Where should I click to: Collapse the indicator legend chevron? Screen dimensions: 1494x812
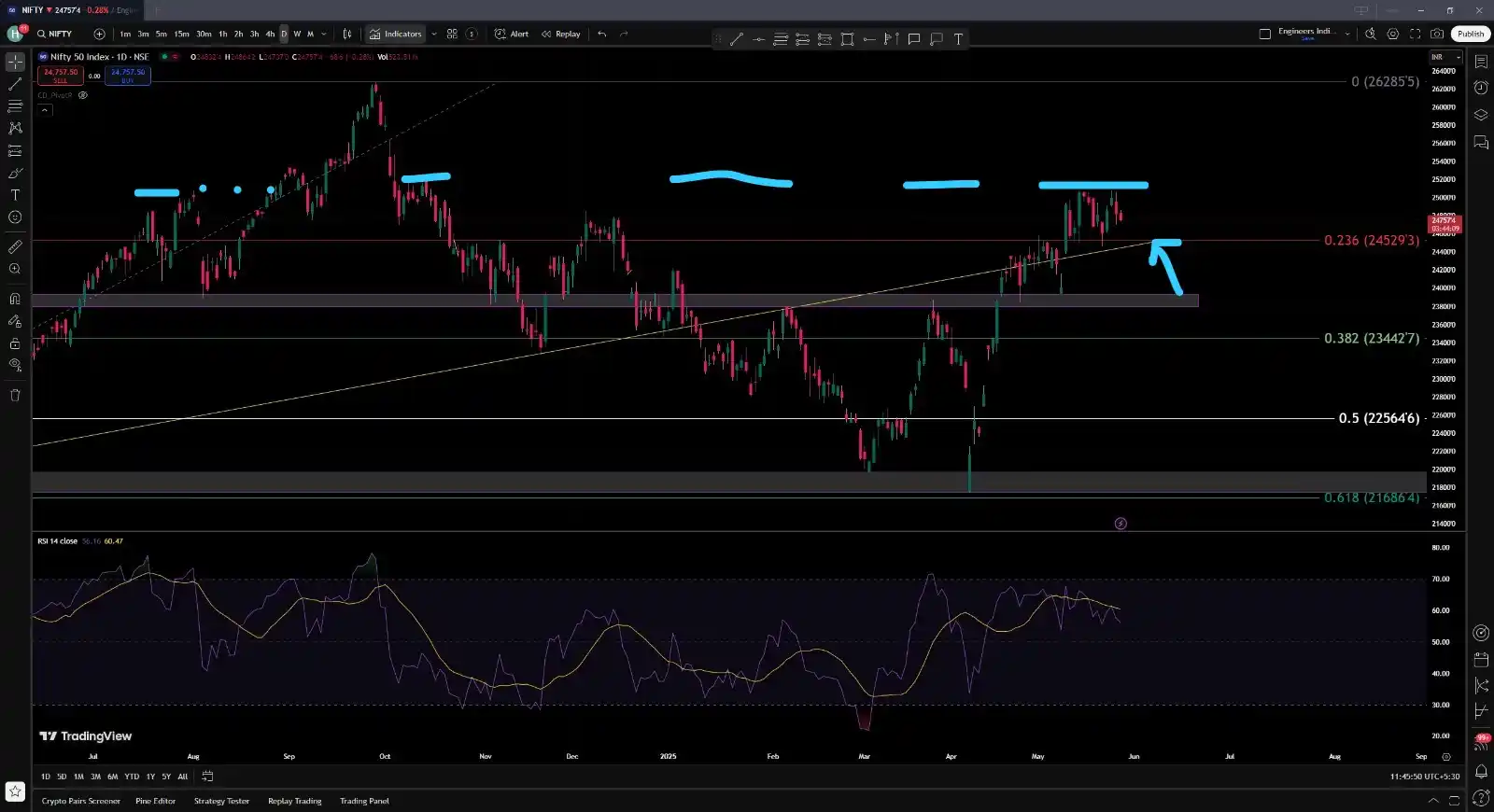(44, 110)
